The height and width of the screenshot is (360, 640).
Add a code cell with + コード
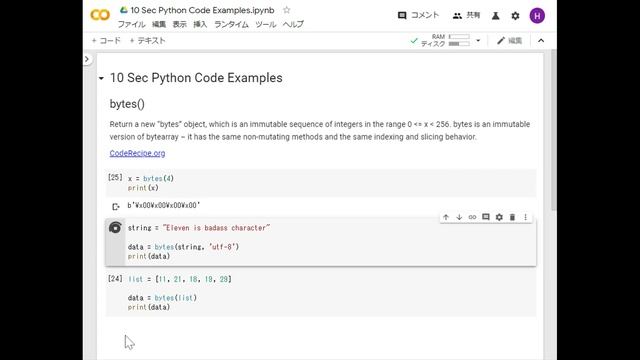click(106, 40)
